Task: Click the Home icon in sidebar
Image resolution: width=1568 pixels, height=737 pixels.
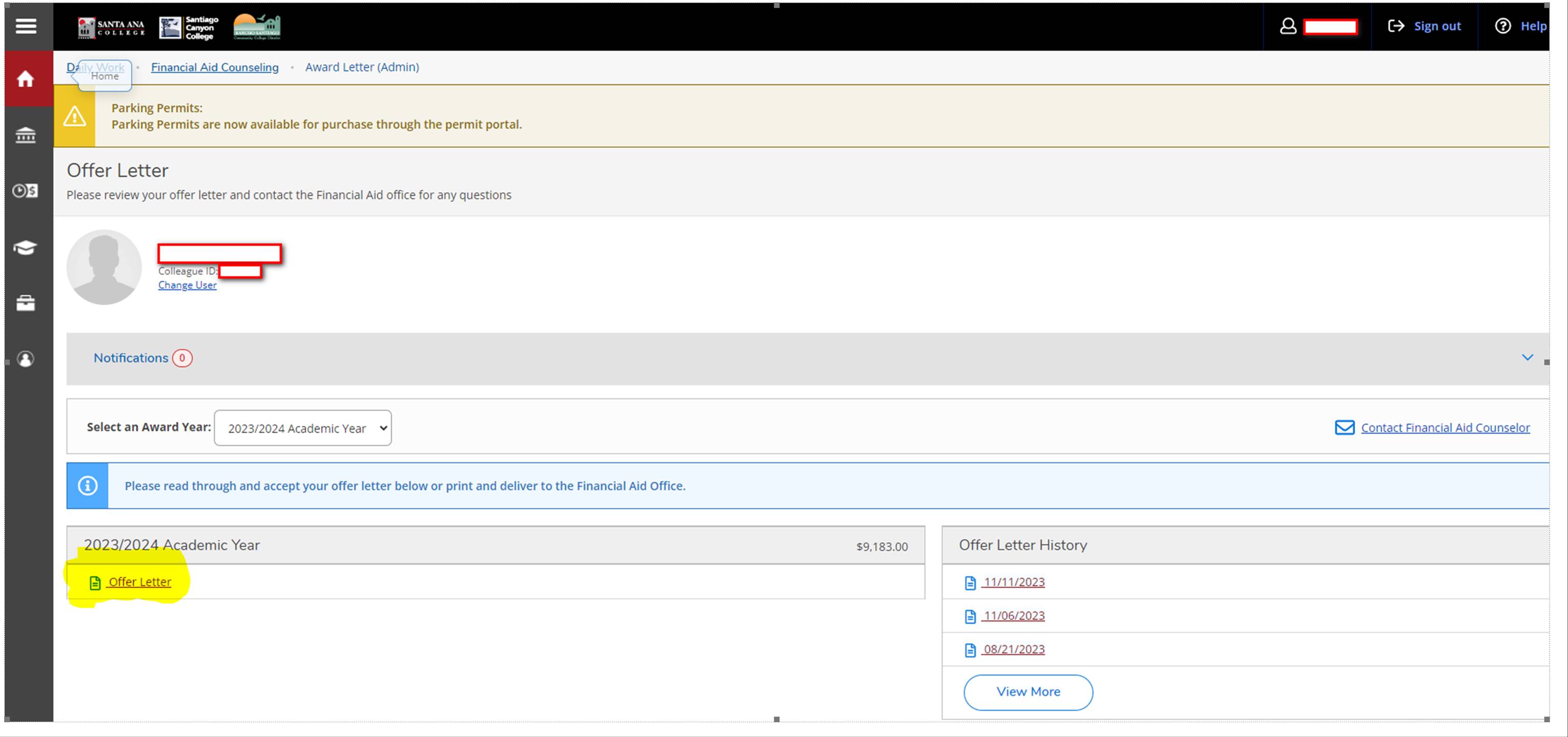Action: [26, 79]
